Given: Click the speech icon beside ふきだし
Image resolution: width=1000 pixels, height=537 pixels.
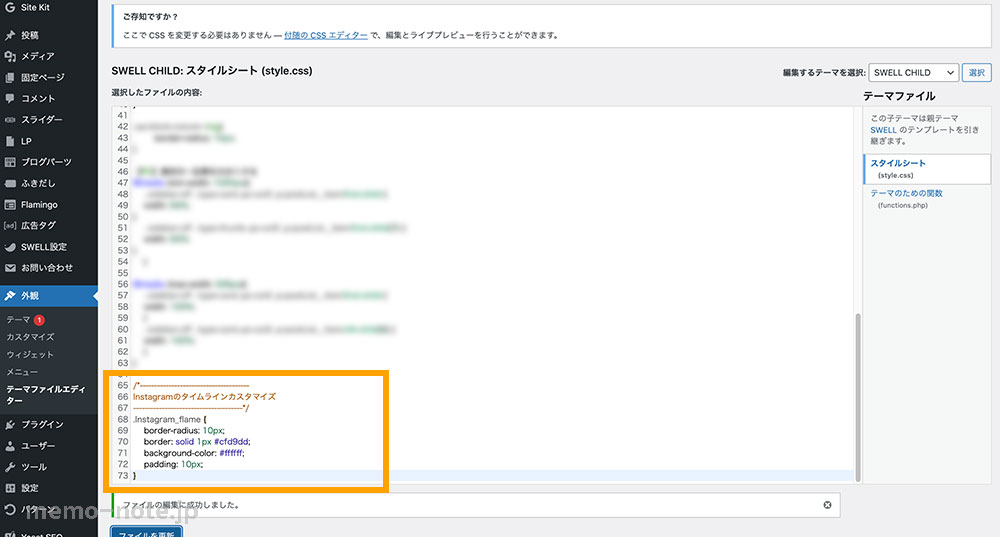Looking at the screenshot, I should point(10,183).
